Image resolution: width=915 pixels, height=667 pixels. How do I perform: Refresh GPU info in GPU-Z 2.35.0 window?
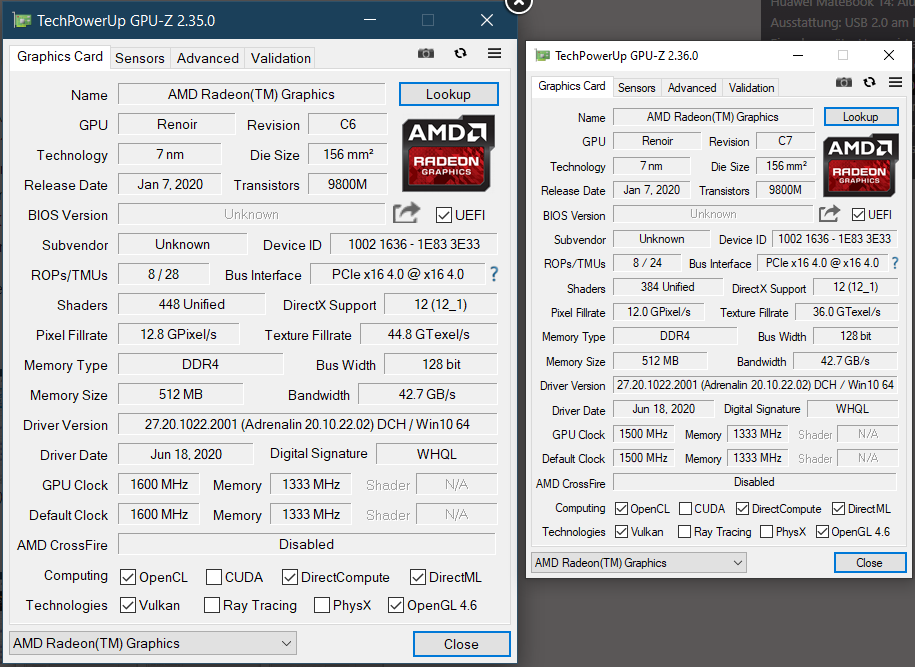pos(460,54)
